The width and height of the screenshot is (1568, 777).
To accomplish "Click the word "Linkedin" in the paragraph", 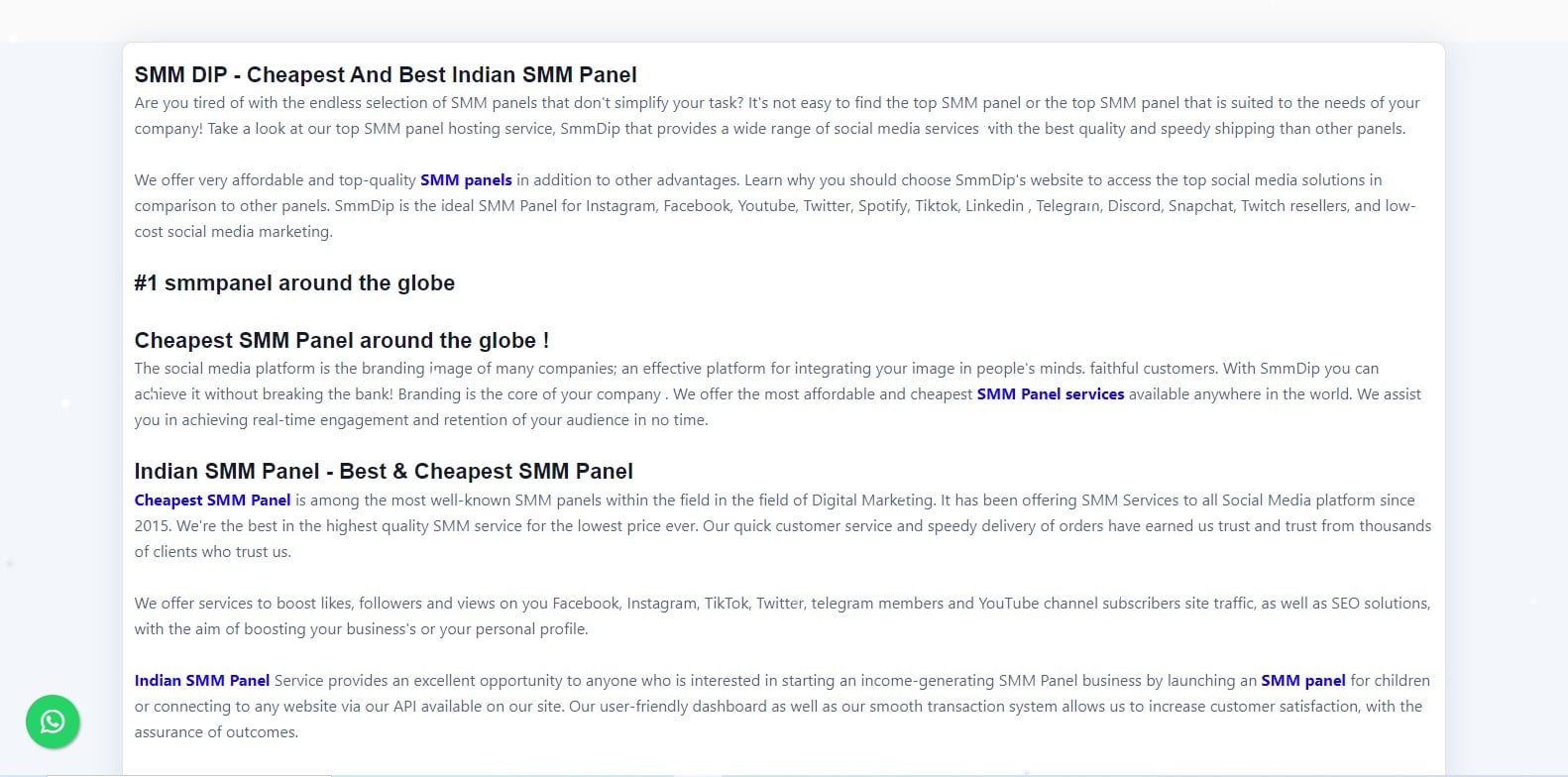I will click(x=994, y=206).
